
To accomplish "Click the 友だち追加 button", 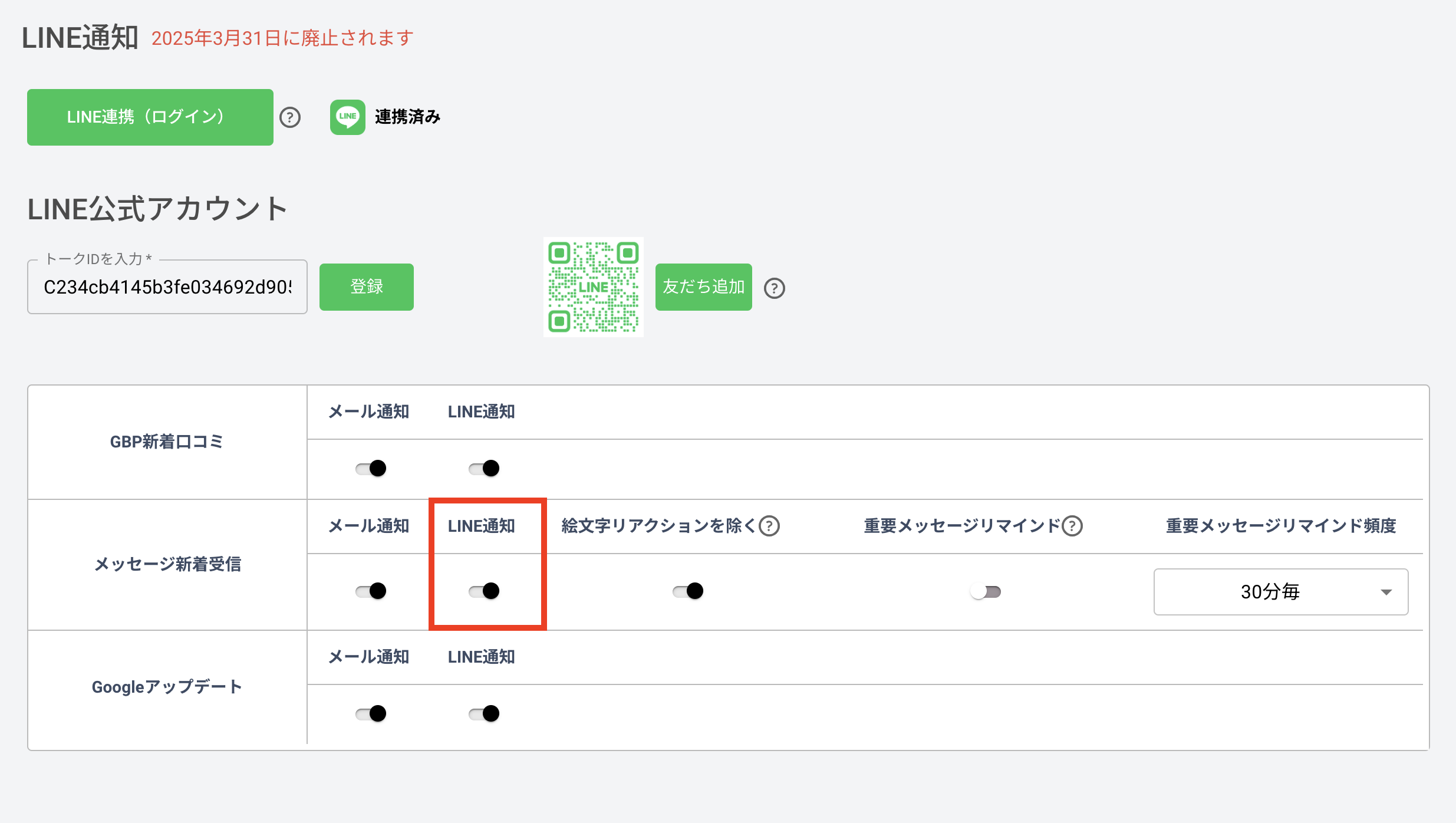I will pyautogui.click(x=703, y=287).
